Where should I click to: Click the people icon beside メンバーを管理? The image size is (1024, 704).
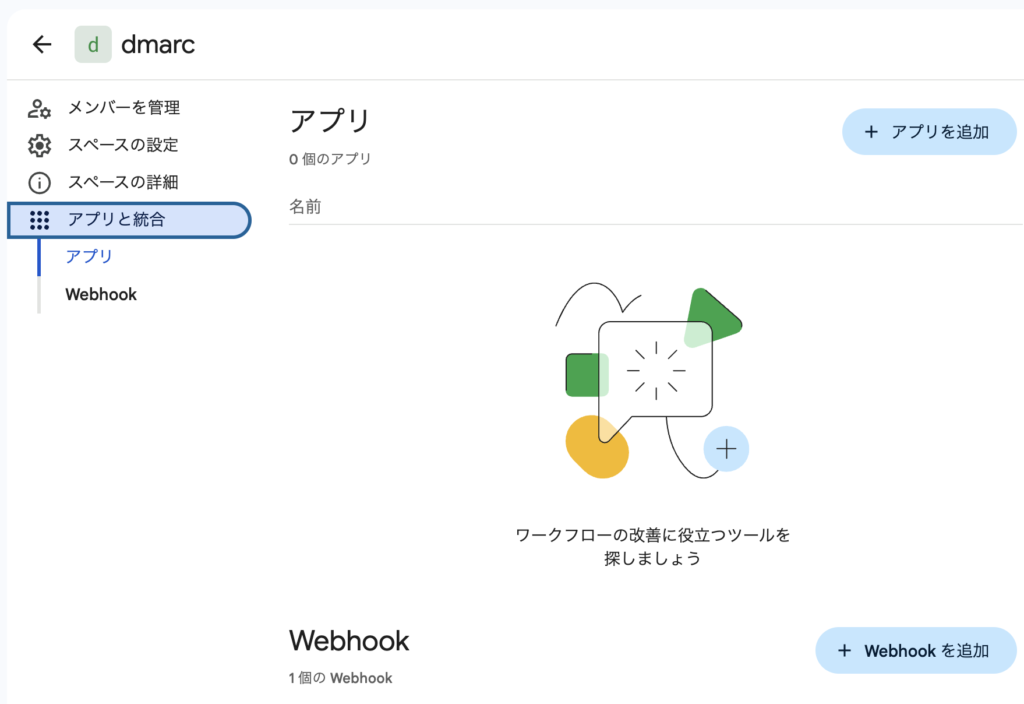(x=39, y=108)
